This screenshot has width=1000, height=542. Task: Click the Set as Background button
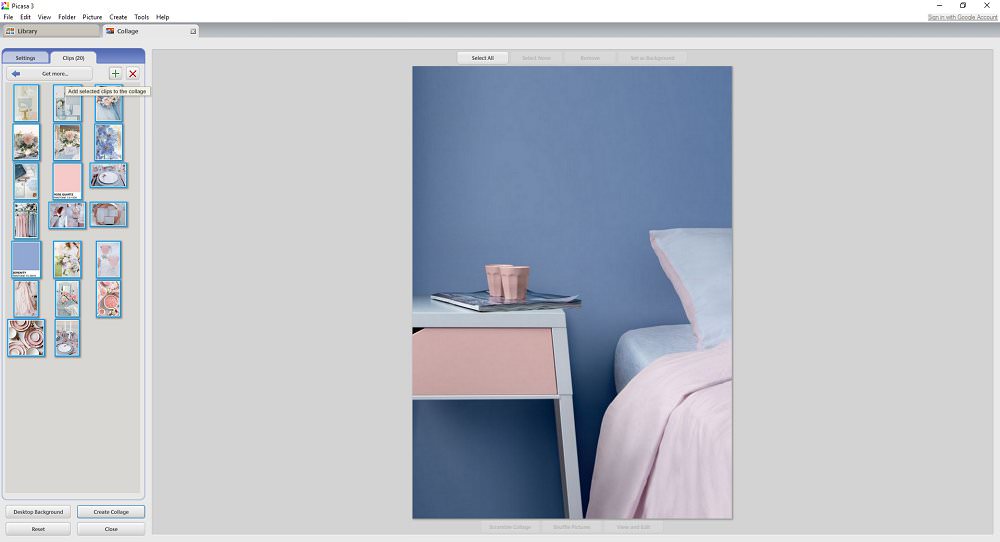coord(652,58)
